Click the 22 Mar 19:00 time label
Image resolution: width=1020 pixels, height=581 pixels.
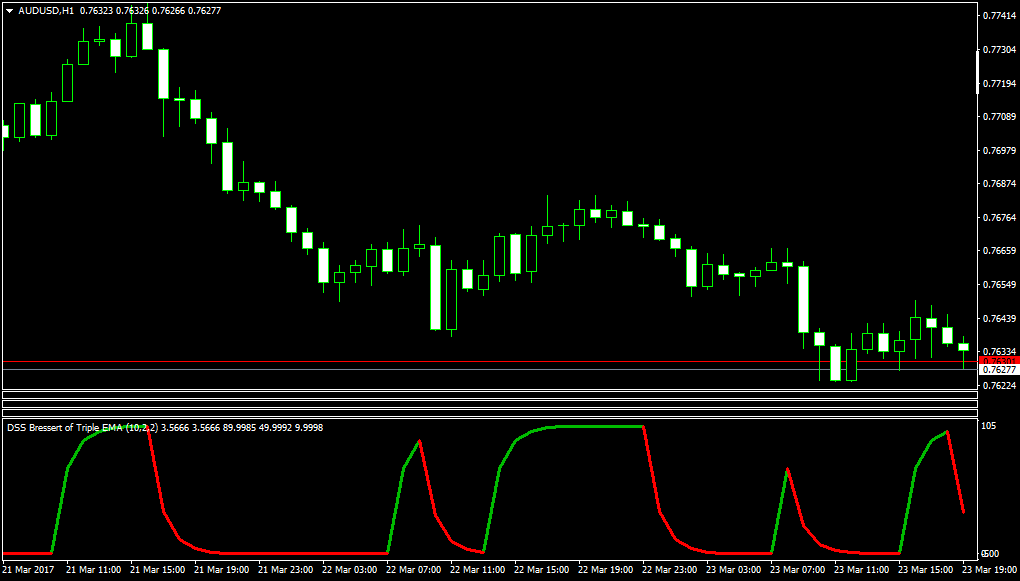click(607, 569)
